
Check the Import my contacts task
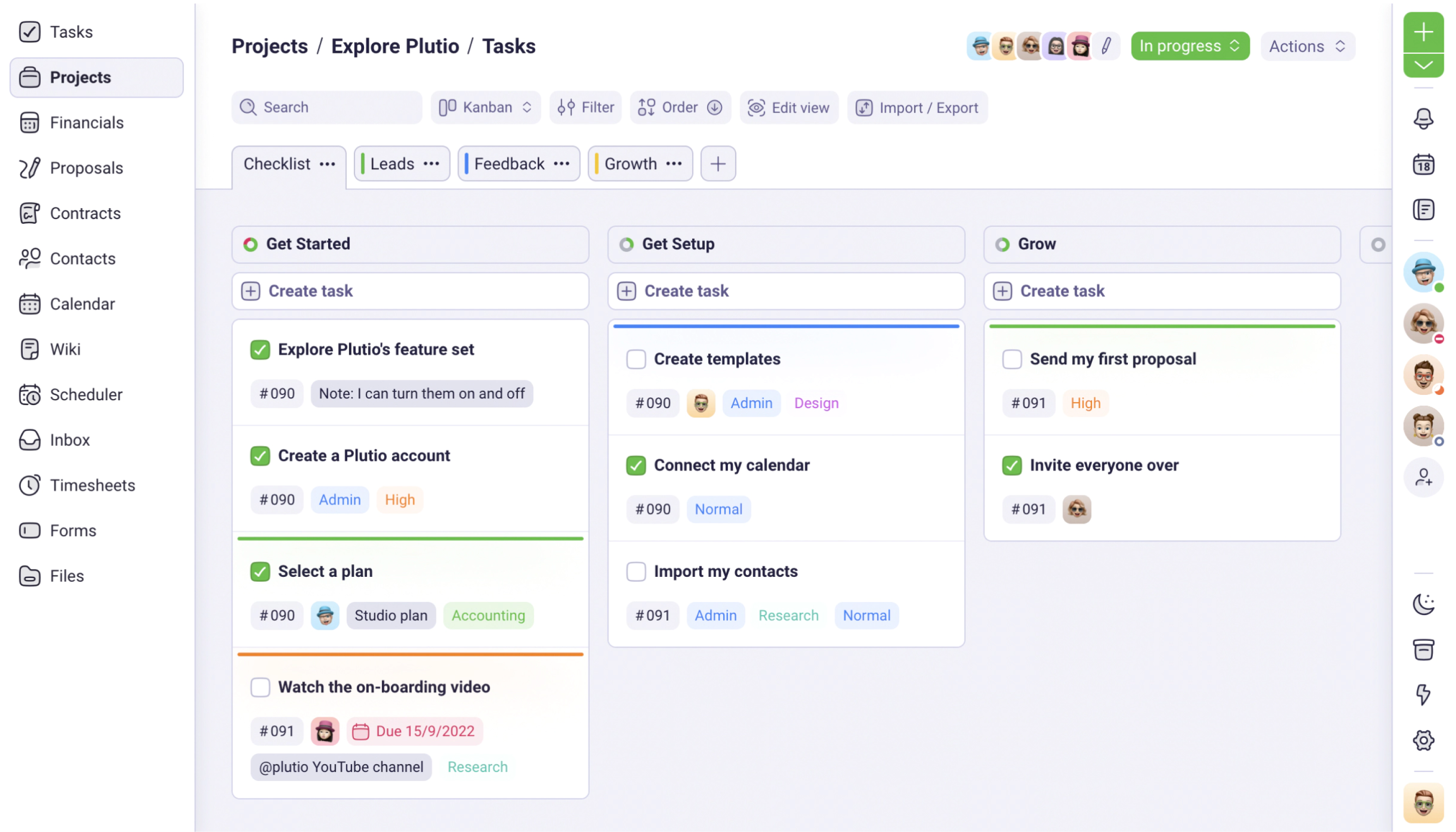click(x=636, y=571)
